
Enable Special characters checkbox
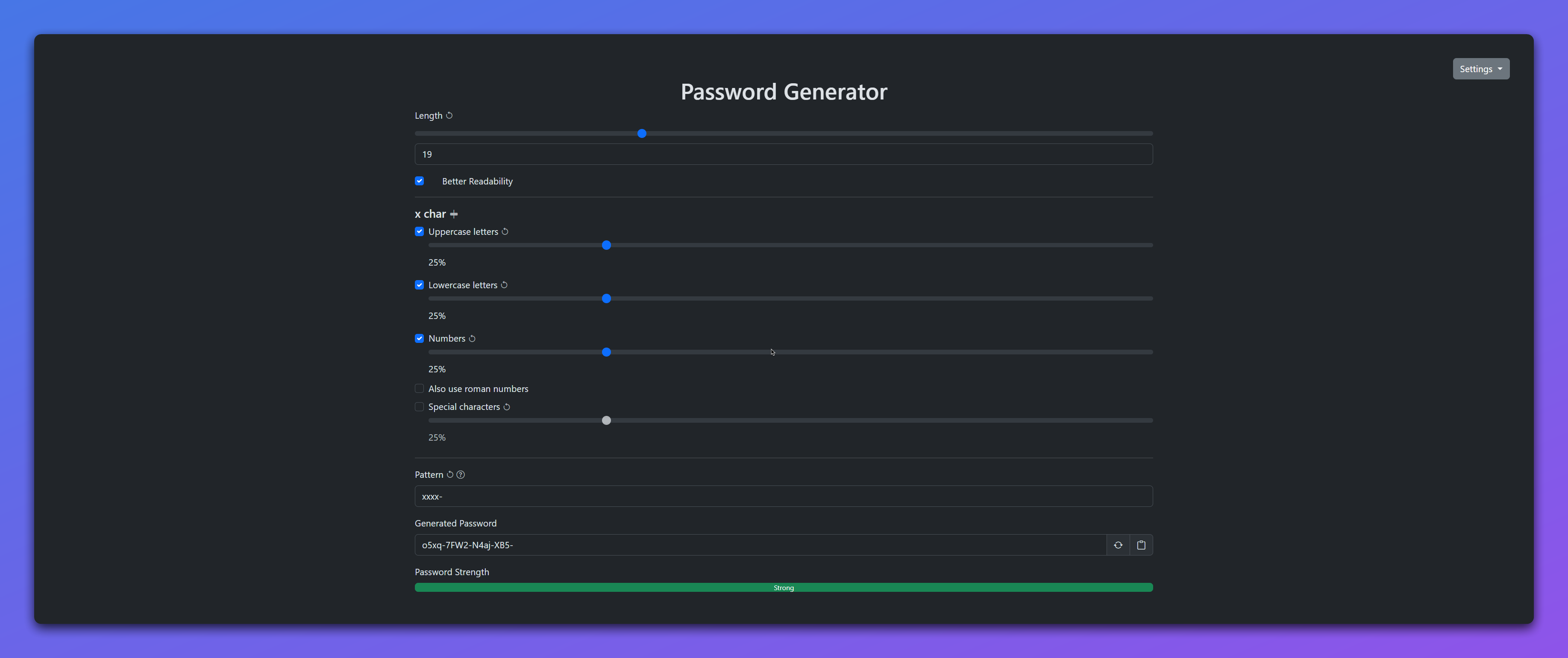point(420,407)
